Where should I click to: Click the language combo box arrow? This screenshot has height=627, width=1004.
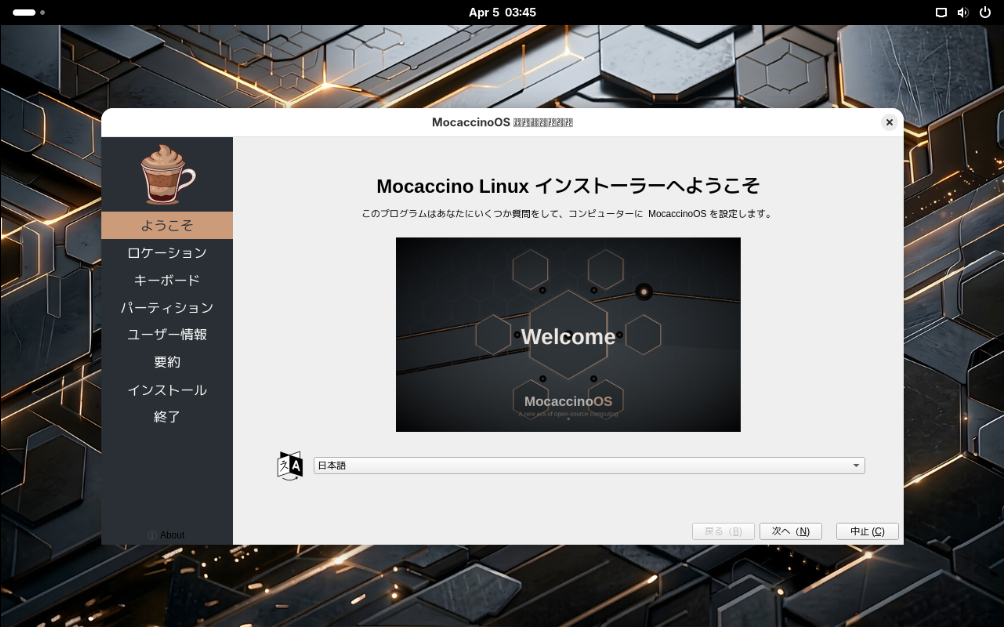[x=856, y=465]
